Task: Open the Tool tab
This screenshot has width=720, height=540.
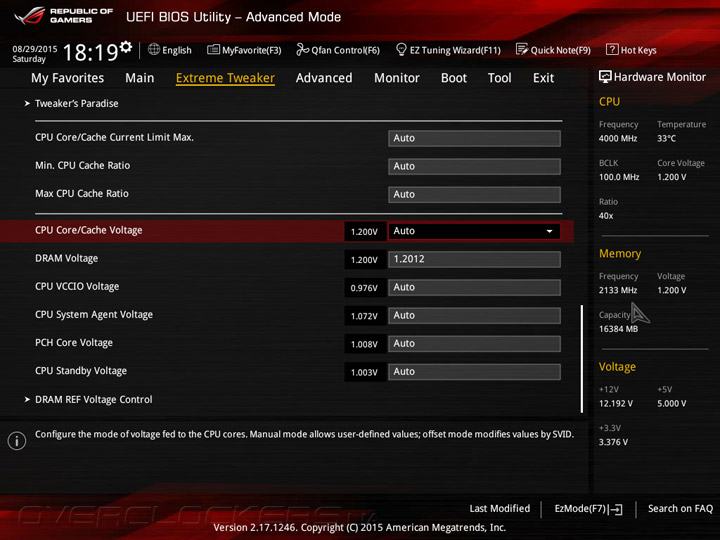Action: pyautogui.click(x=500, y=78)
